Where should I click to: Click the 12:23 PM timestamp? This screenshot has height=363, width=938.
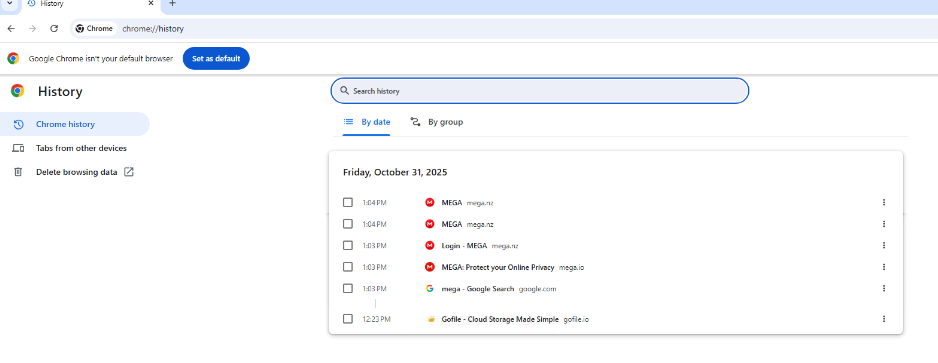click(x=376, y=319)
